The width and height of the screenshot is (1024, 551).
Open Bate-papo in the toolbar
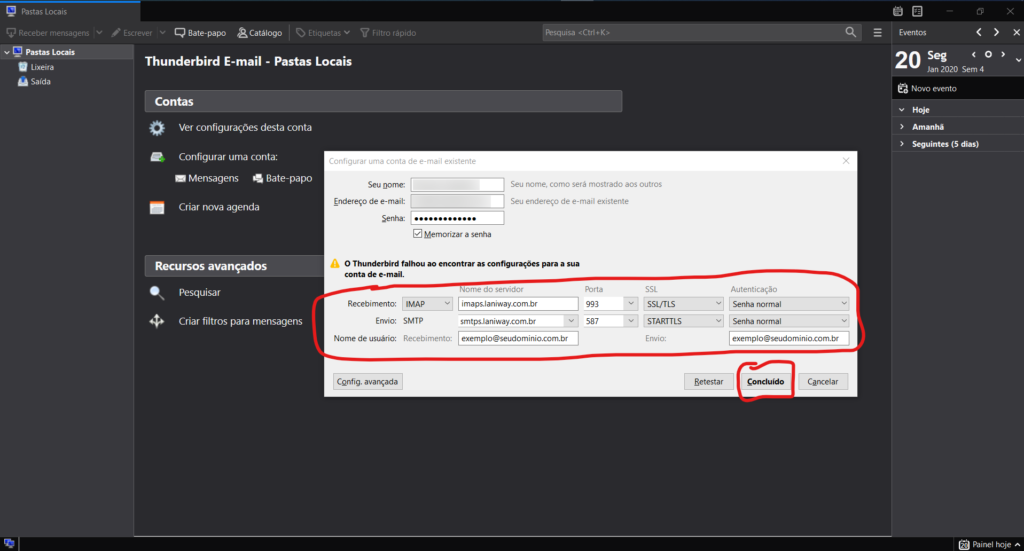click(200, 33)
